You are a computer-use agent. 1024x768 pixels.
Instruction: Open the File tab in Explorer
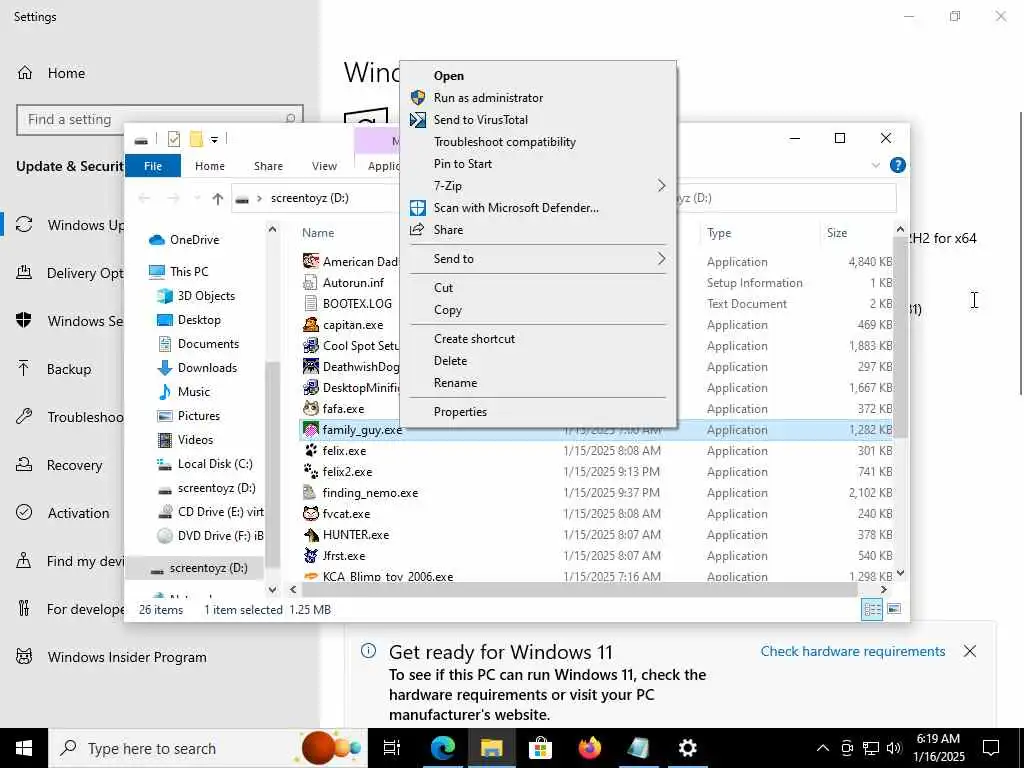point(153,166)
